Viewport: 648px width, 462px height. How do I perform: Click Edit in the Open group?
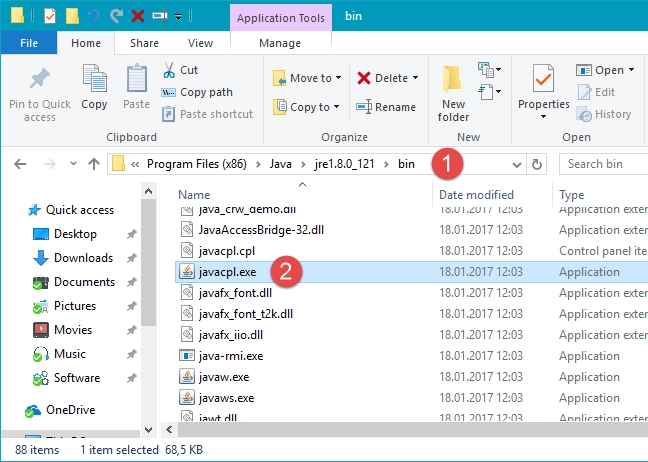click(x=596, y=92)
